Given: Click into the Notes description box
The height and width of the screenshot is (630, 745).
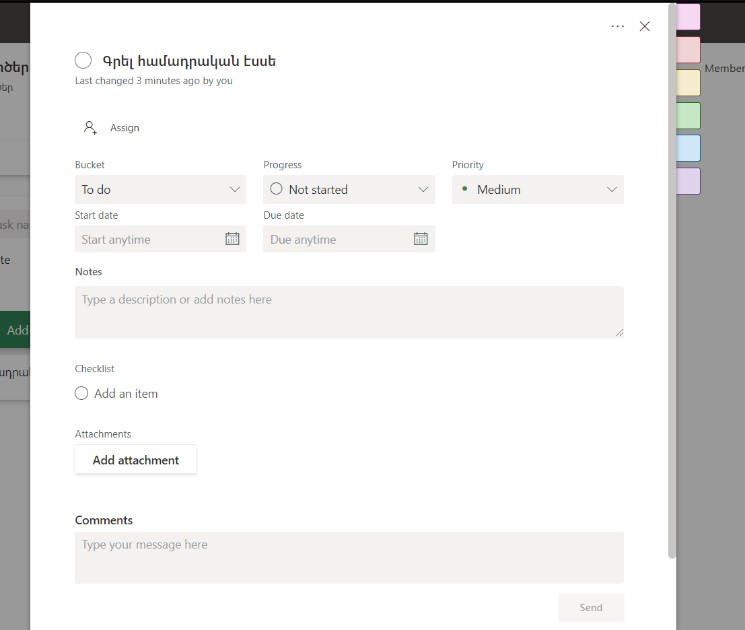Looking at the screenshot, I should pyautogui.click(x=349, y=312).
